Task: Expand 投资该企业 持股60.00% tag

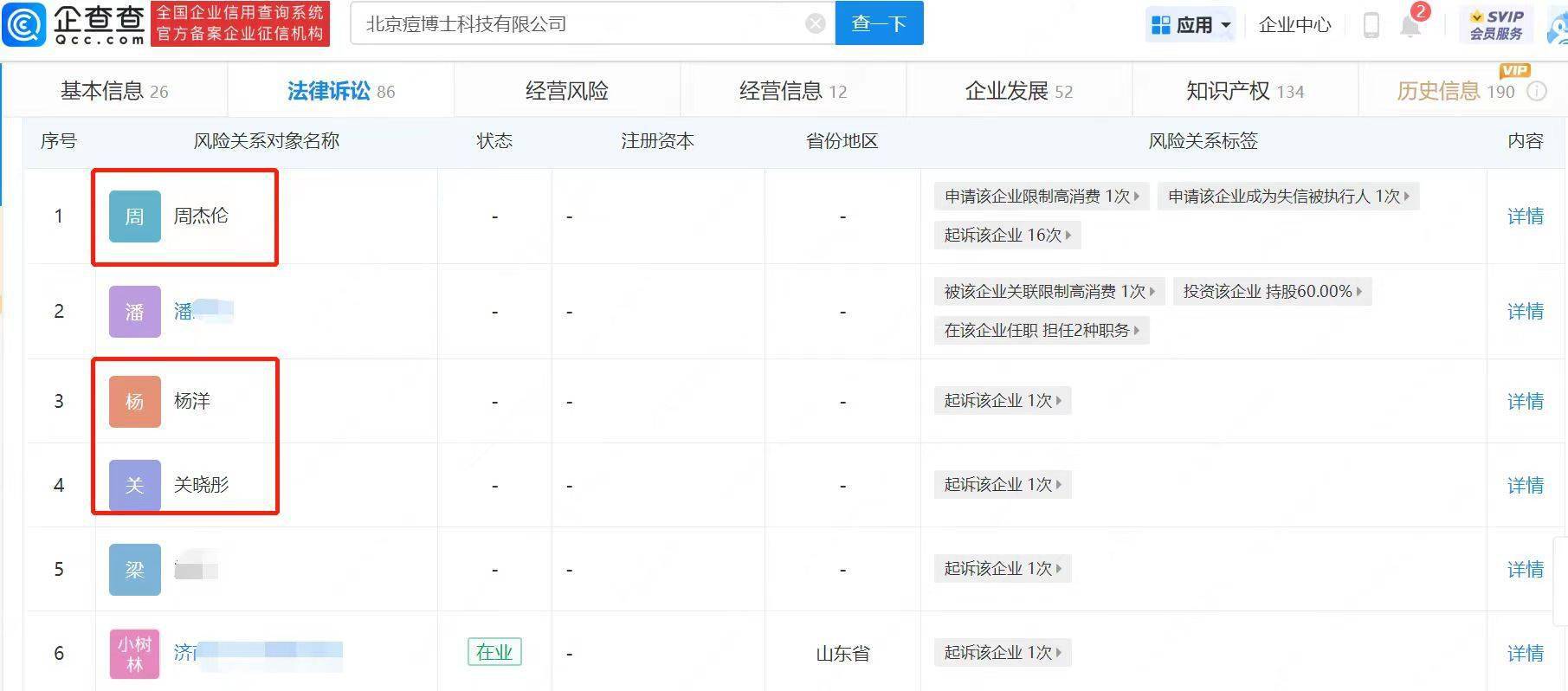Action: pos(1272,292)
